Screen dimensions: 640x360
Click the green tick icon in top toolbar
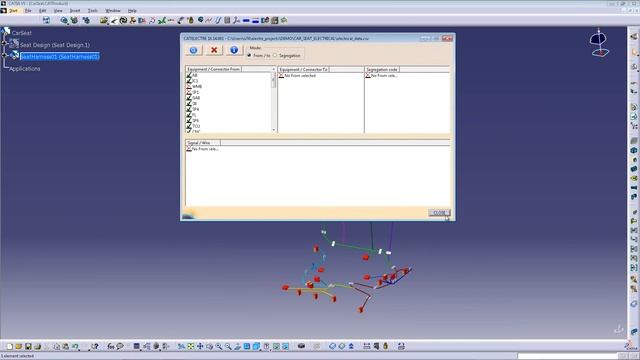[x=162, y=20]
